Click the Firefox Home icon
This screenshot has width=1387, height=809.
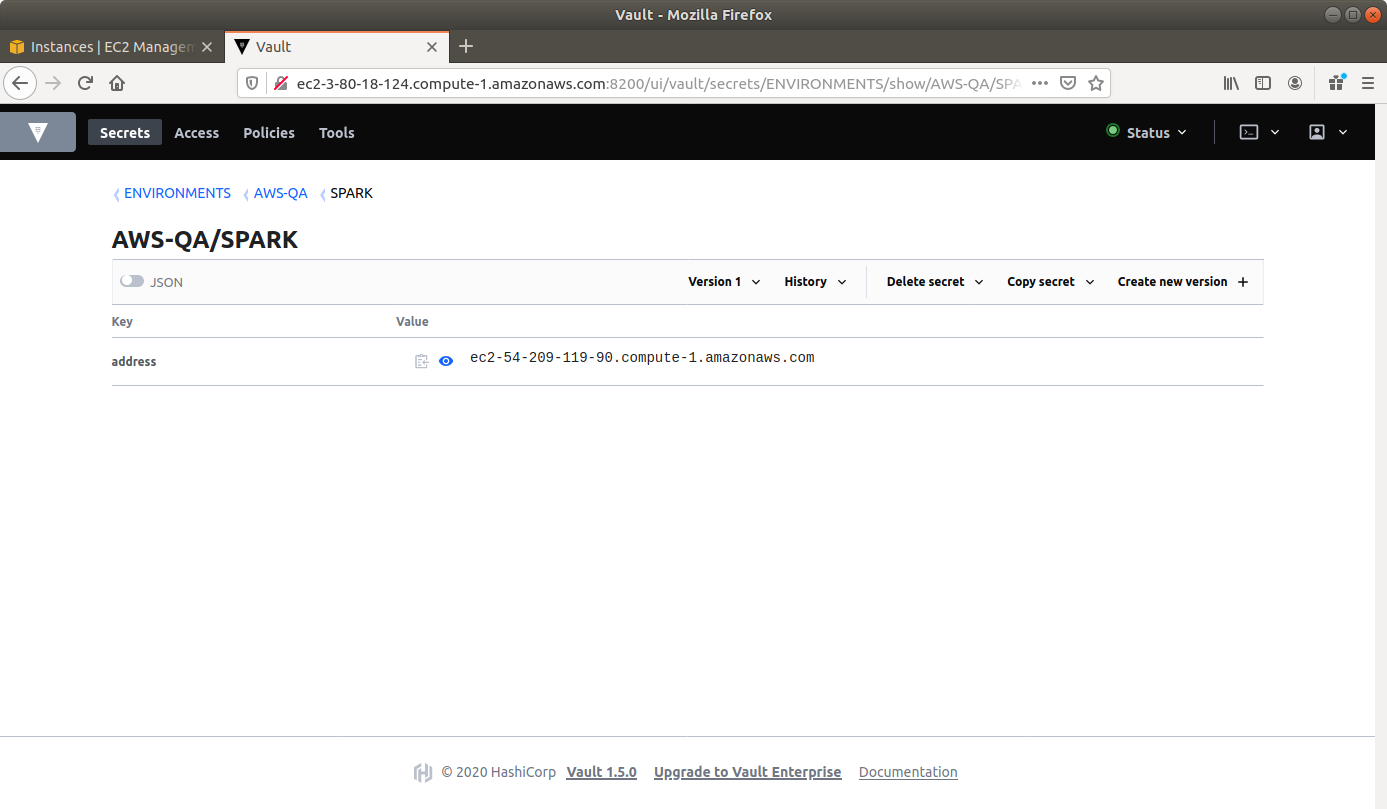pyautogui.click(x=117, y=83)
